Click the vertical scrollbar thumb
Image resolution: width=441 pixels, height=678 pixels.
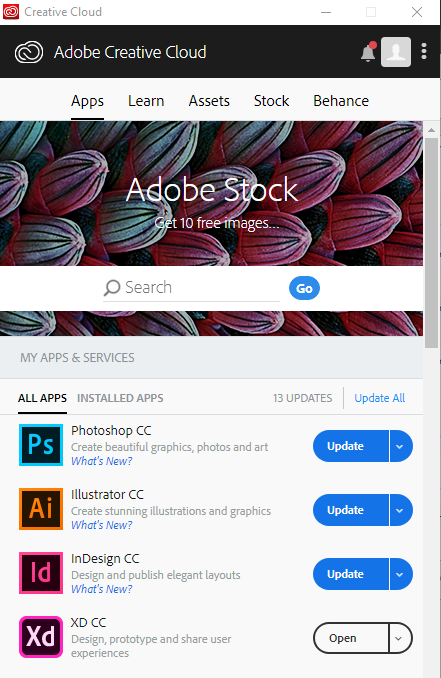(431, 243)
